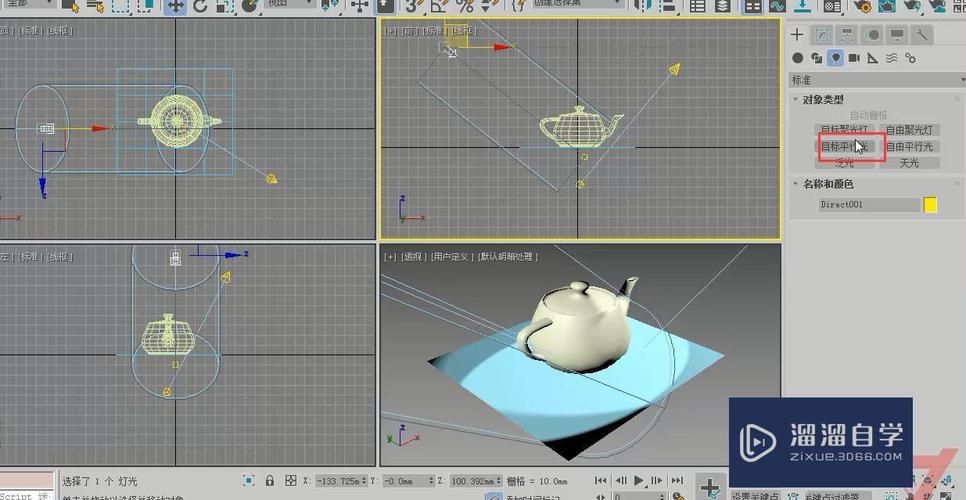Open the Utilities panel wrench icon
The image size is (966, 500).
pos(922,35)
